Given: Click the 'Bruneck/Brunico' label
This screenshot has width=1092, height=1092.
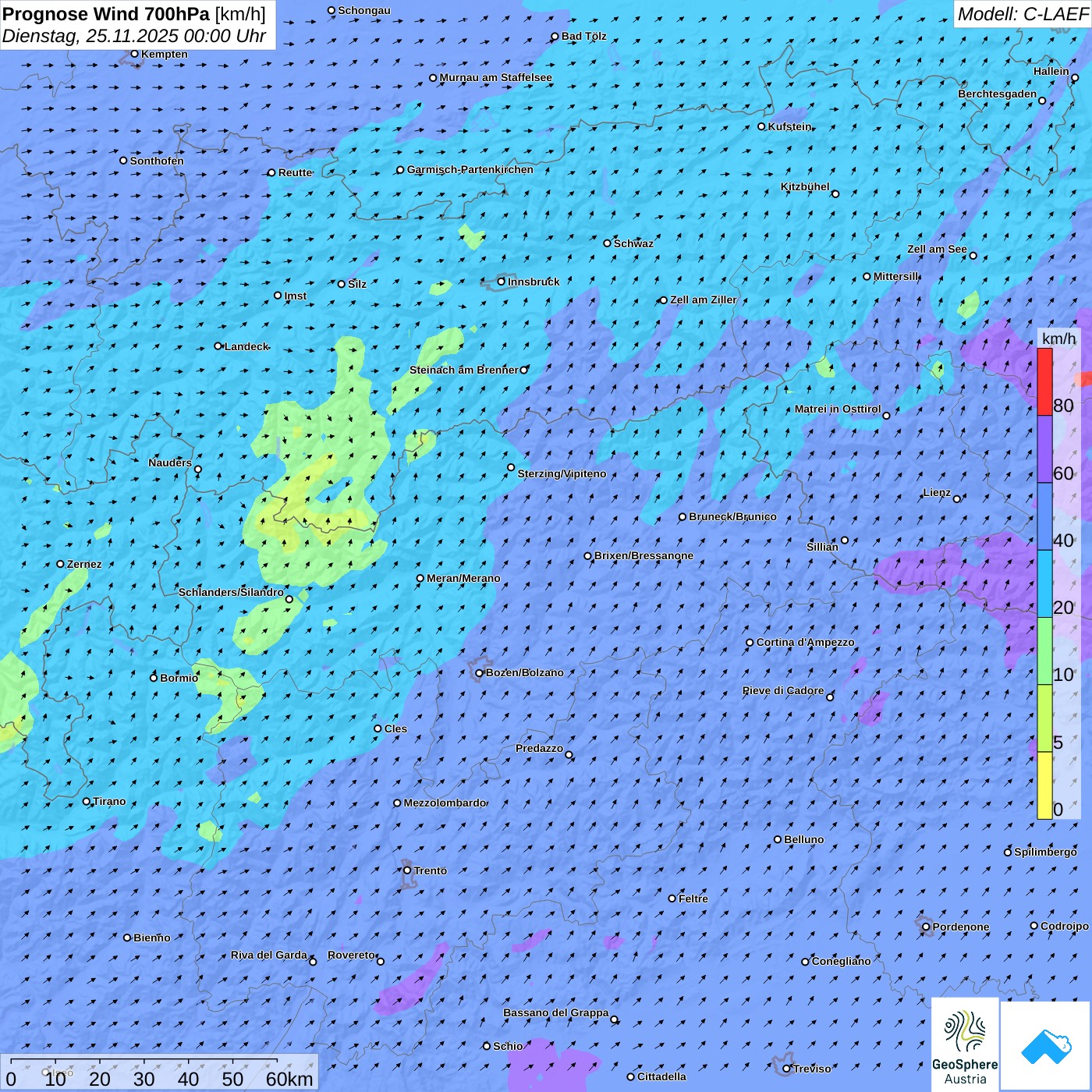Looking at the screenshot, I should tap(732, 516).
